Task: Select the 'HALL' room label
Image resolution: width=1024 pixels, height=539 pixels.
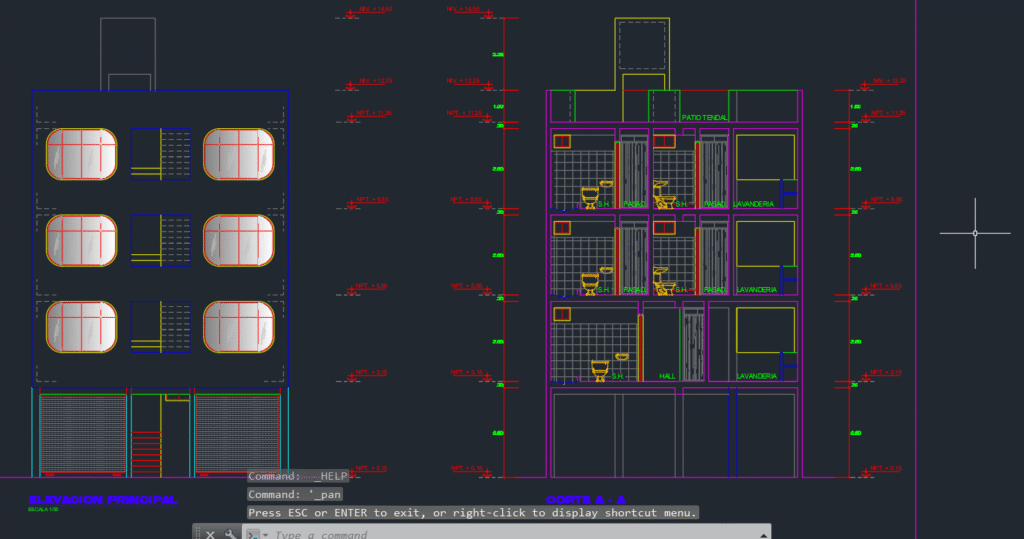Action: pyautogui.click(x=667, y=376)
